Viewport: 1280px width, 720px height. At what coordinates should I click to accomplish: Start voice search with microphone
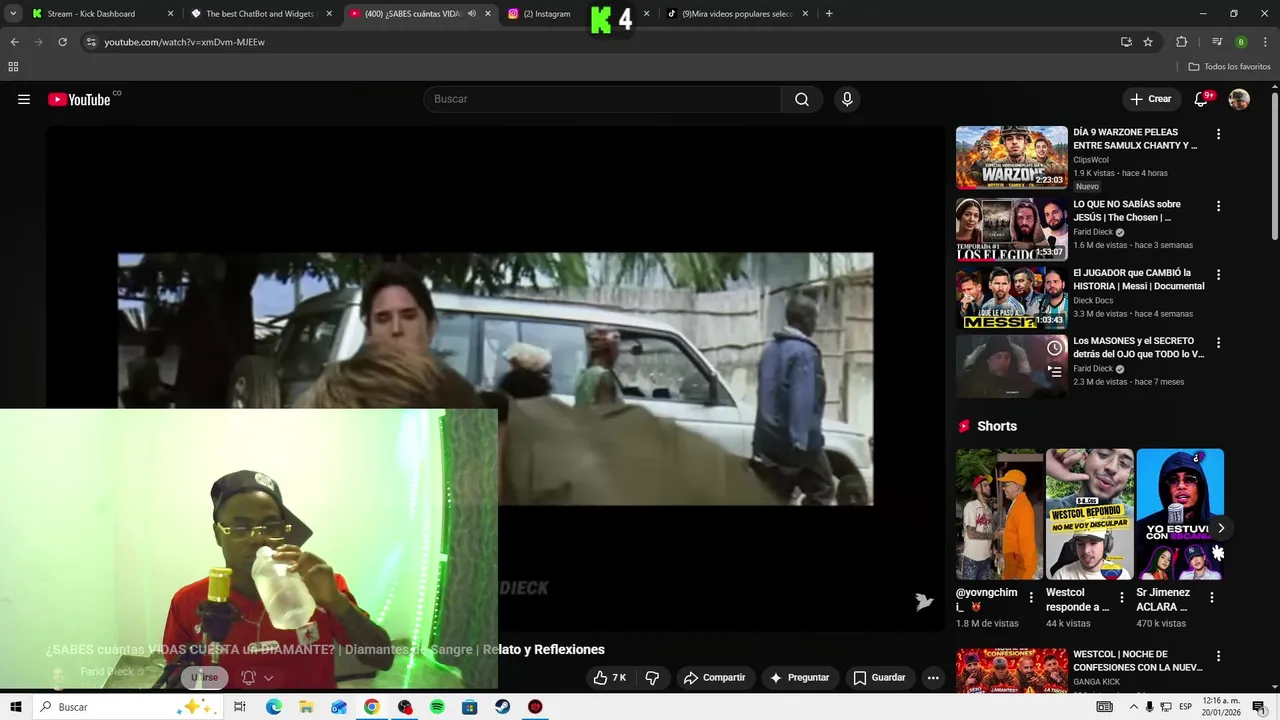click(847, 99)
